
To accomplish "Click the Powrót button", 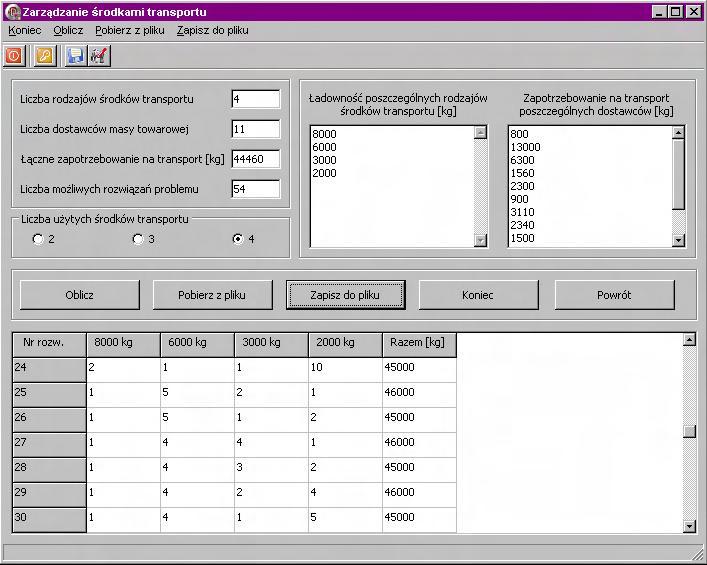I will tap(615, 295).
